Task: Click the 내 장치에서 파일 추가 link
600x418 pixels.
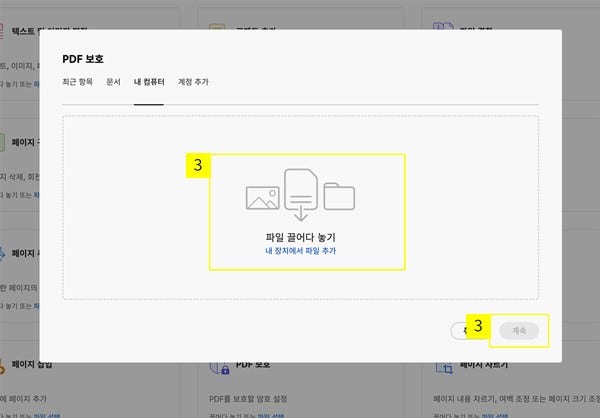Action: click(300, 251)
